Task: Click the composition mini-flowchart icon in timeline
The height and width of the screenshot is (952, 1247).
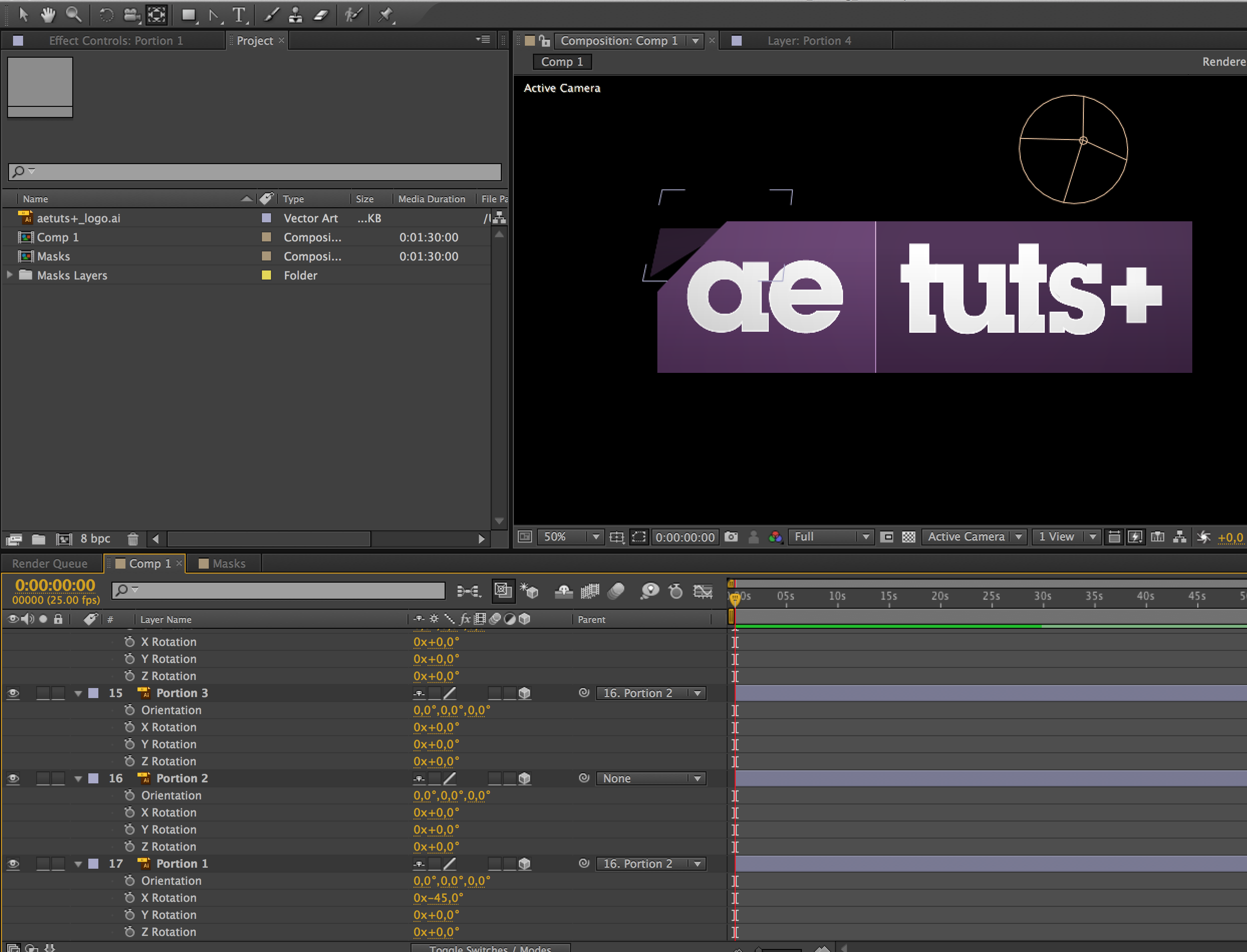Action: point(469,591)
